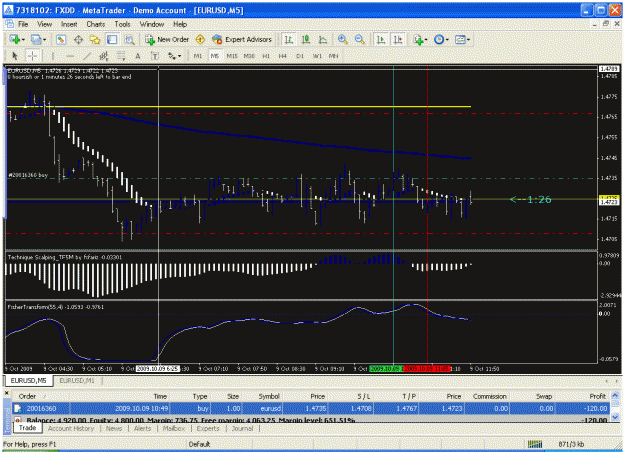Switch to H4 timeframe
The width and height of the screenshot is (625, 452).
click(283, 56)
